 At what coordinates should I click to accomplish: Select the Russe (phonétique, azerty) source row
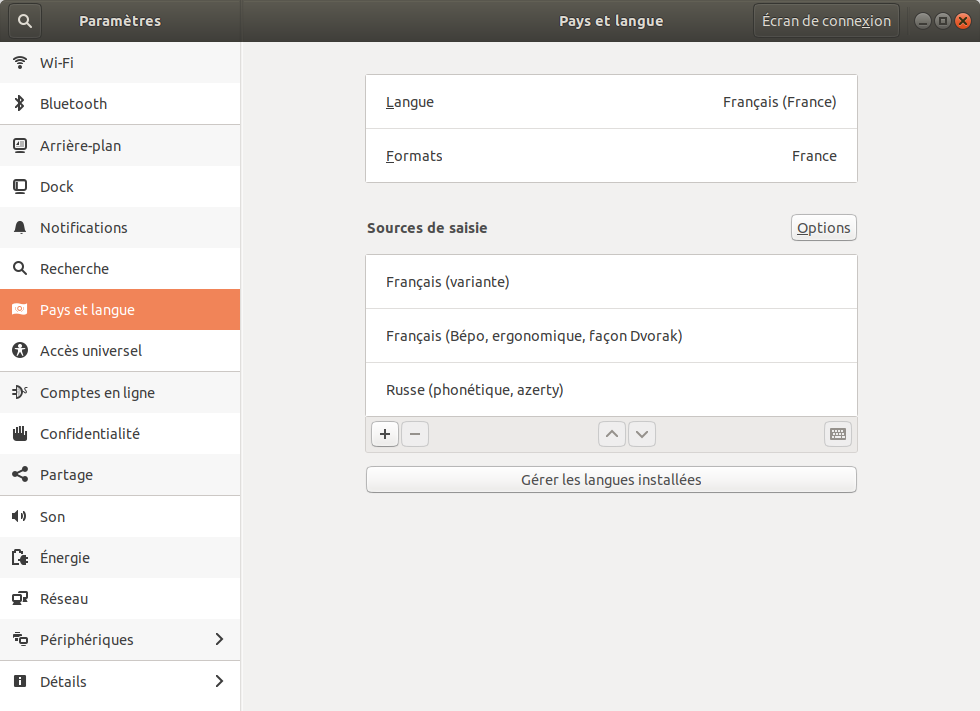(611, 389)
